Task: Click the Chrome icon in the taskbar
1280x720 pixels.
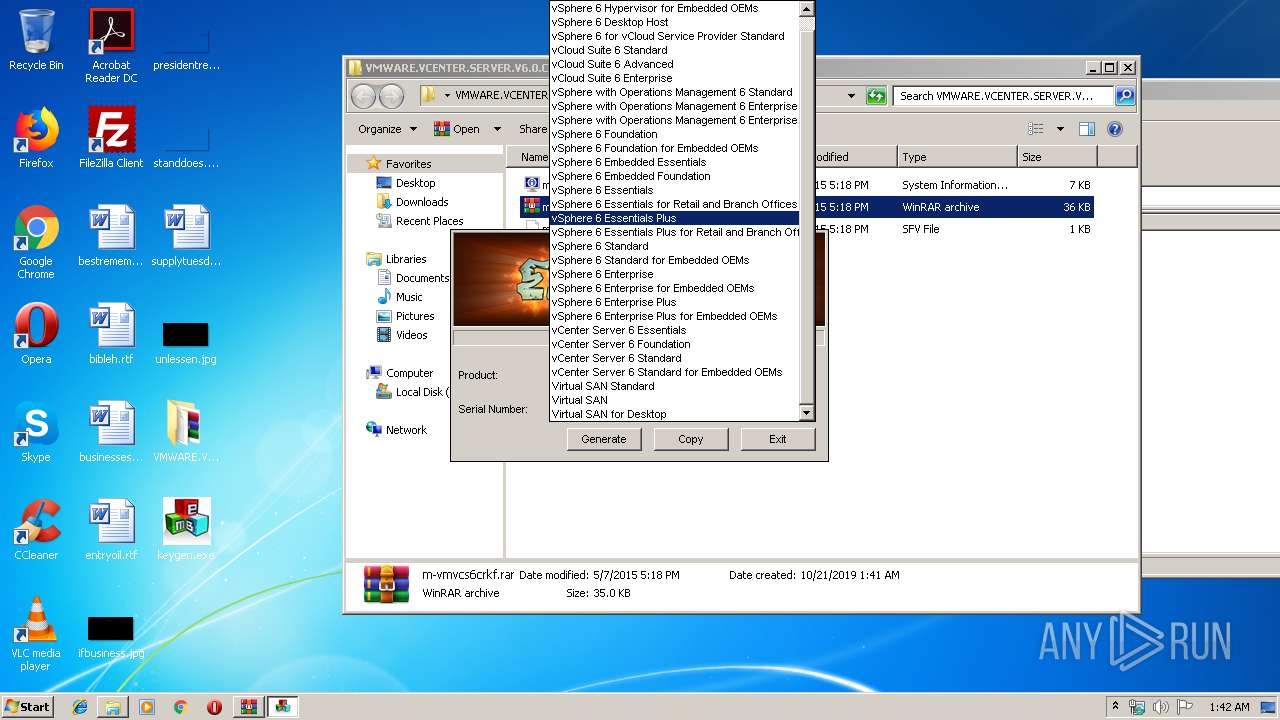Action: coord(180,707)
